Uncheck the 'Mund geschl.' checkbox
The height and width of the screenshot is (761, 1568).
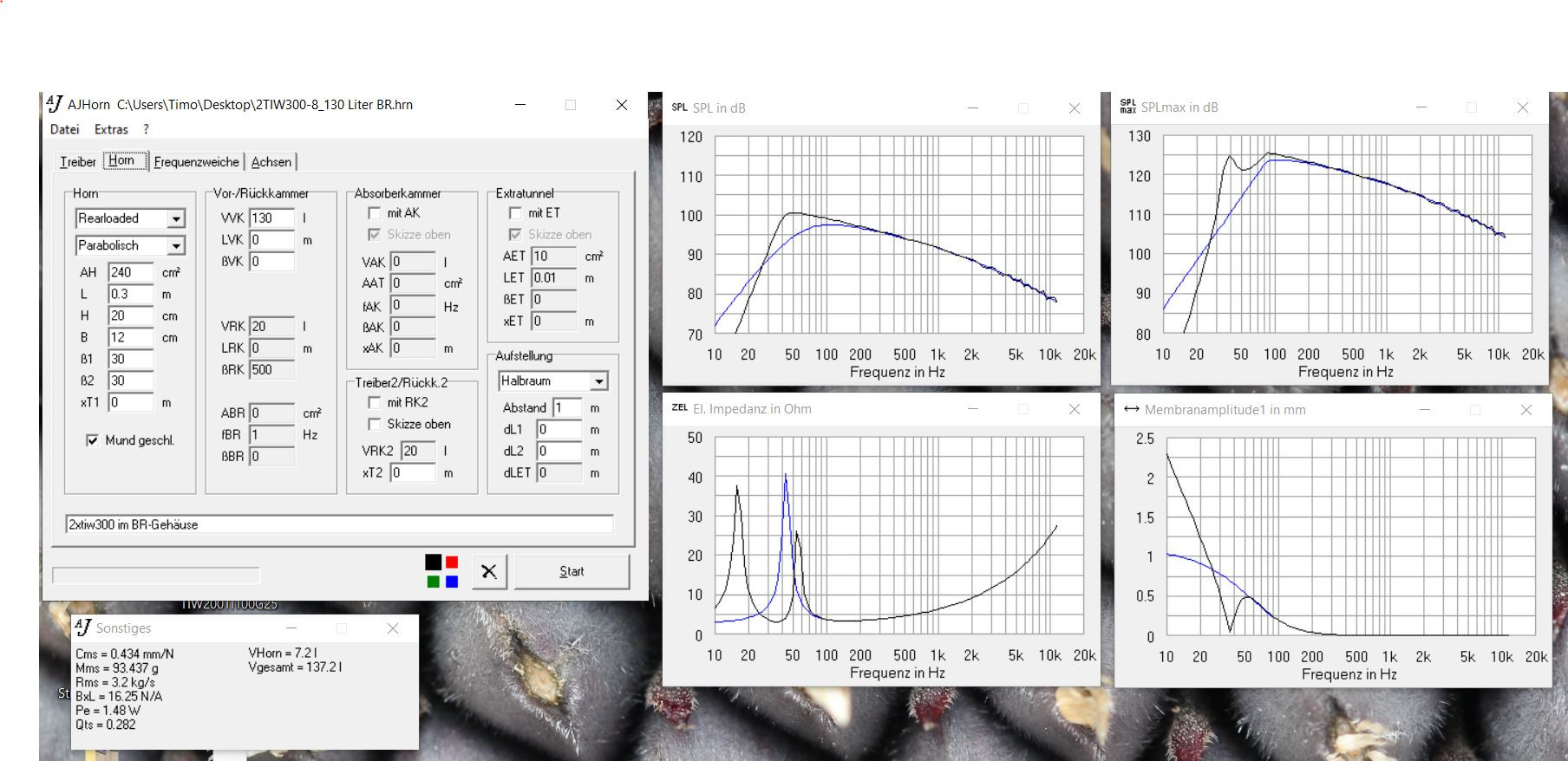coord(92,440)
